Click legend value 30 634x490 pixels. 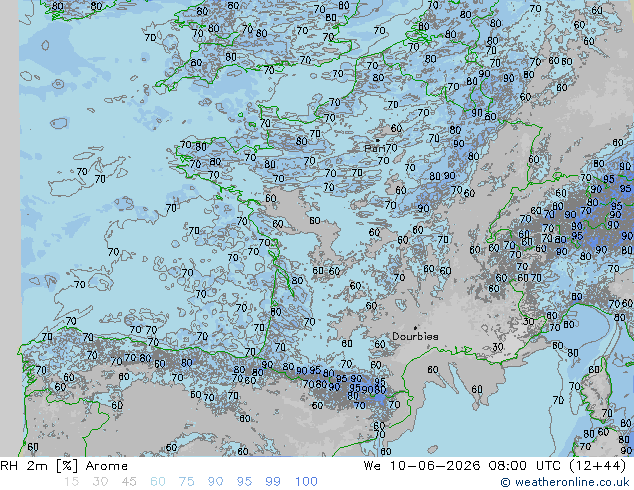100,482
